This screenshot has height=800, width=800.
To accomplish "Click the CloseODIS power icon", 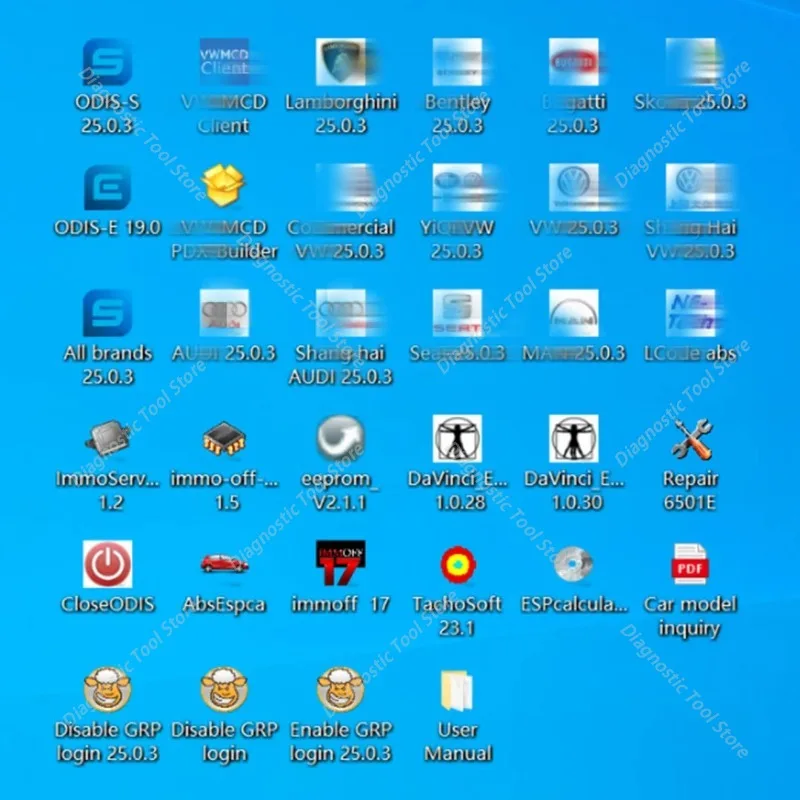I will 107,564.
